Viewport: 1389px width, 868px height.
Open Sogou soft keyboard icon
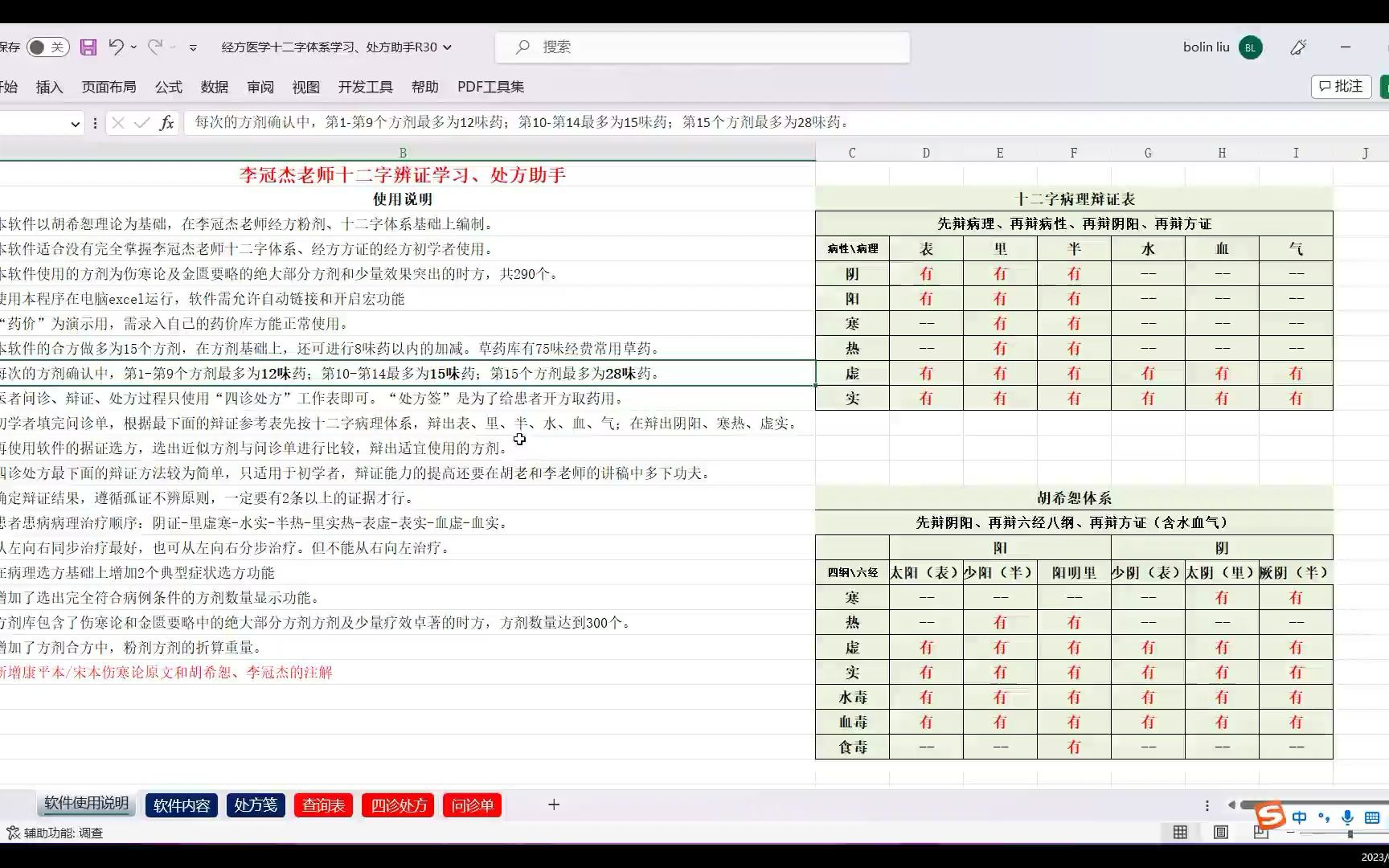(1372, 818)
